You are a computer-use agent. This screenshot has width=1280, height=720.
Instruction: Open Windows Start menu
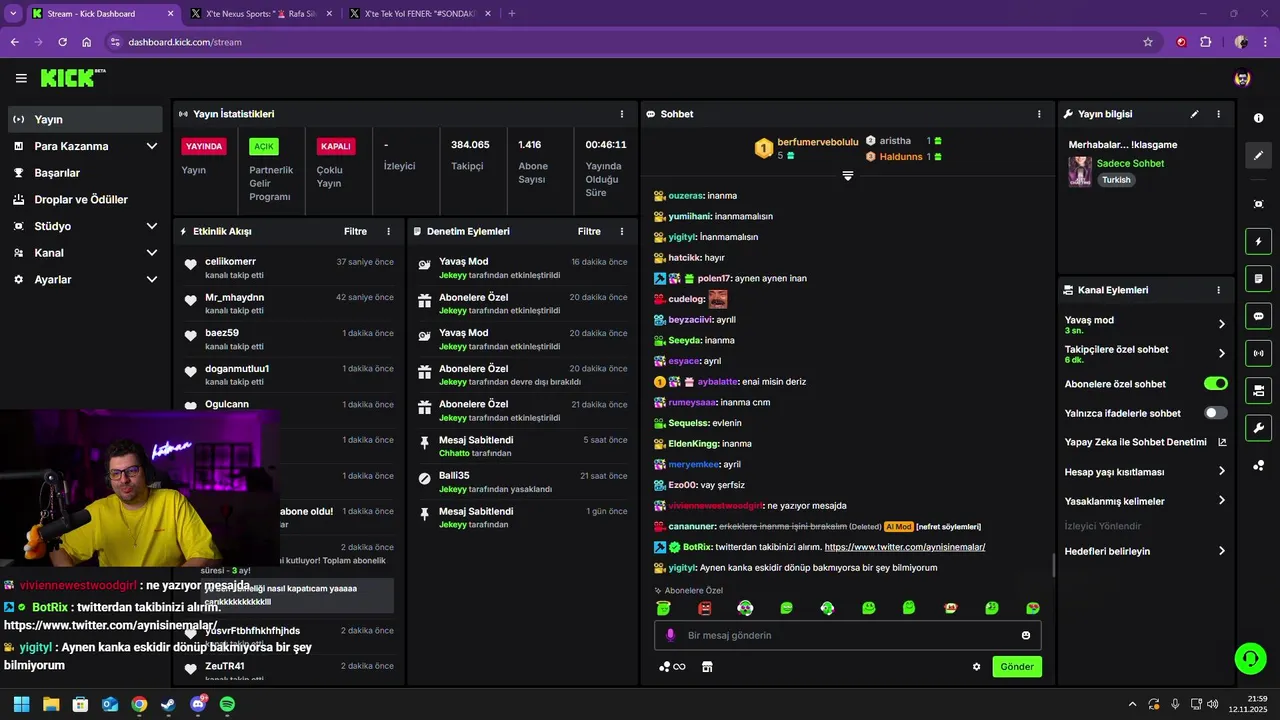click(21, 704)
